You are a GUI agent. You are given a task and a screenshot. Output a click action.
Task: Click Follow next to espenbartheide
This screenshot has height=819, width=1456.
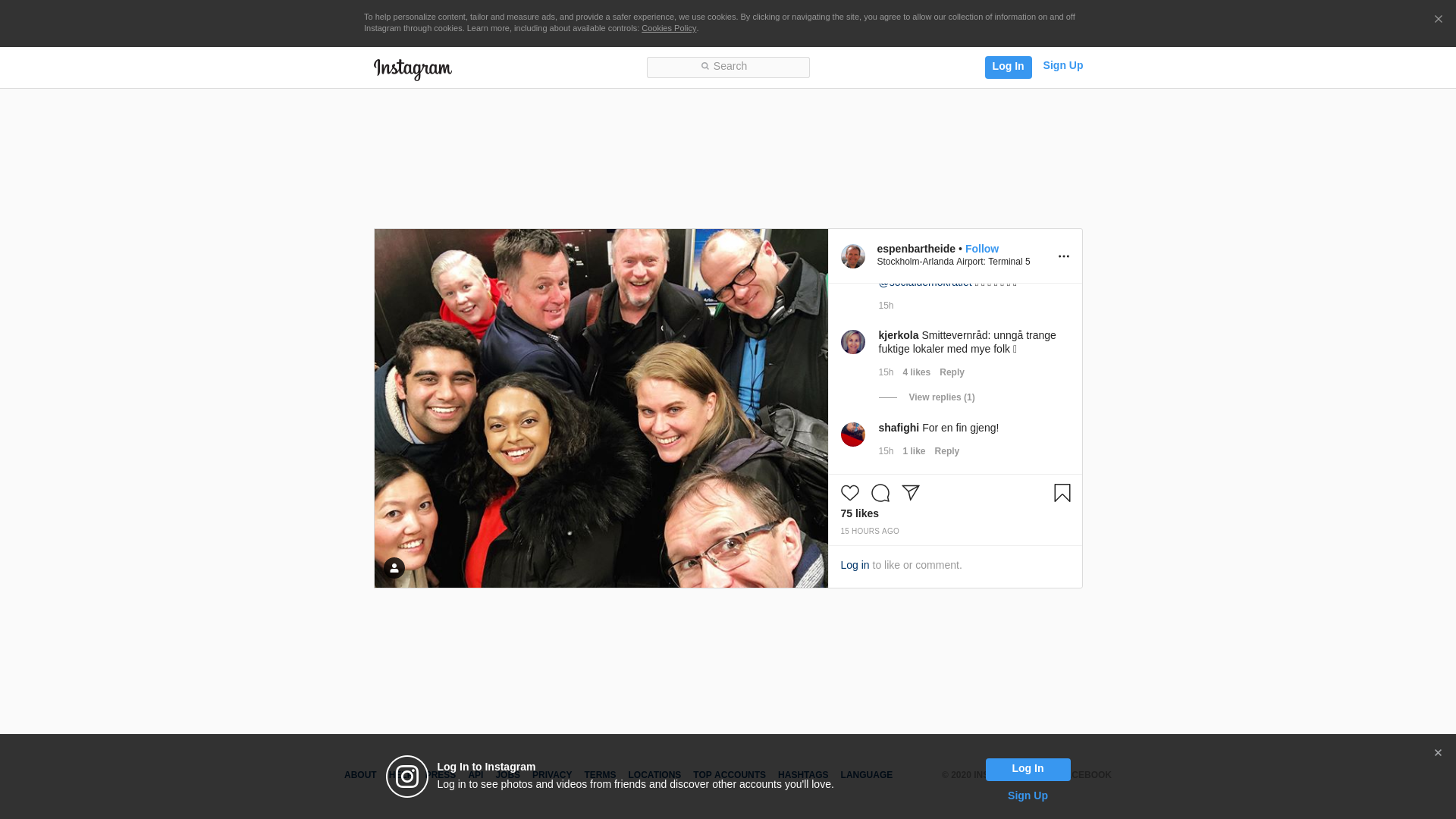click(x=981, y=249)
